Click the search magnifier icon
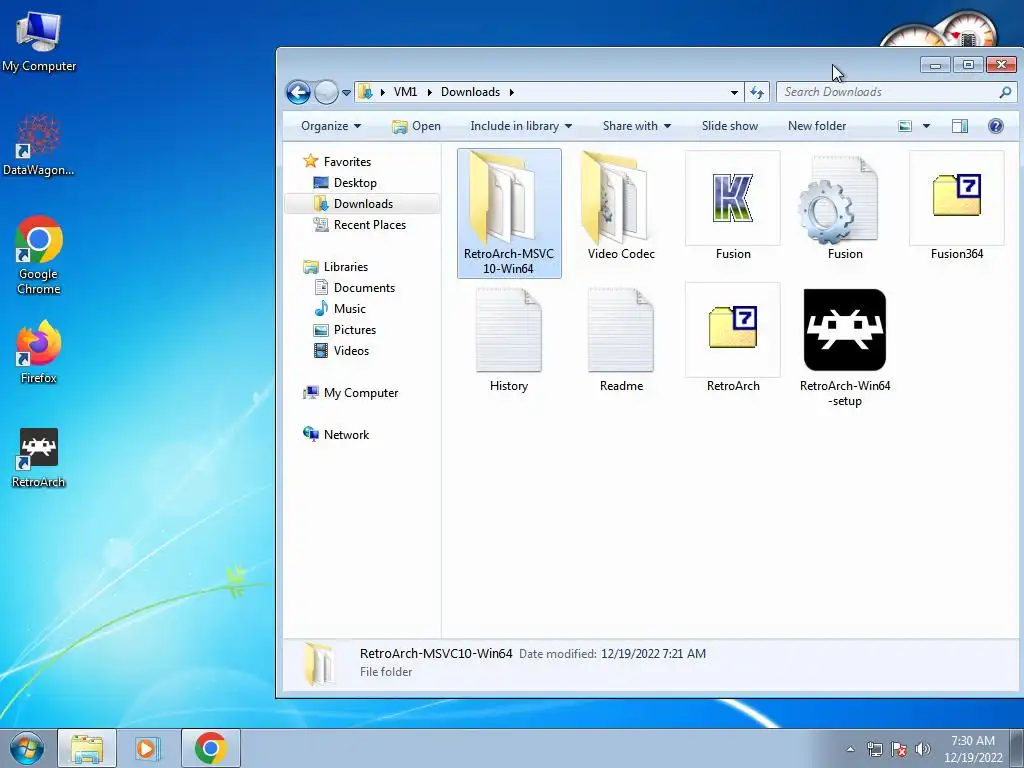The height and width of the screenshot is (768, 1024). [x=1005, y=92]
